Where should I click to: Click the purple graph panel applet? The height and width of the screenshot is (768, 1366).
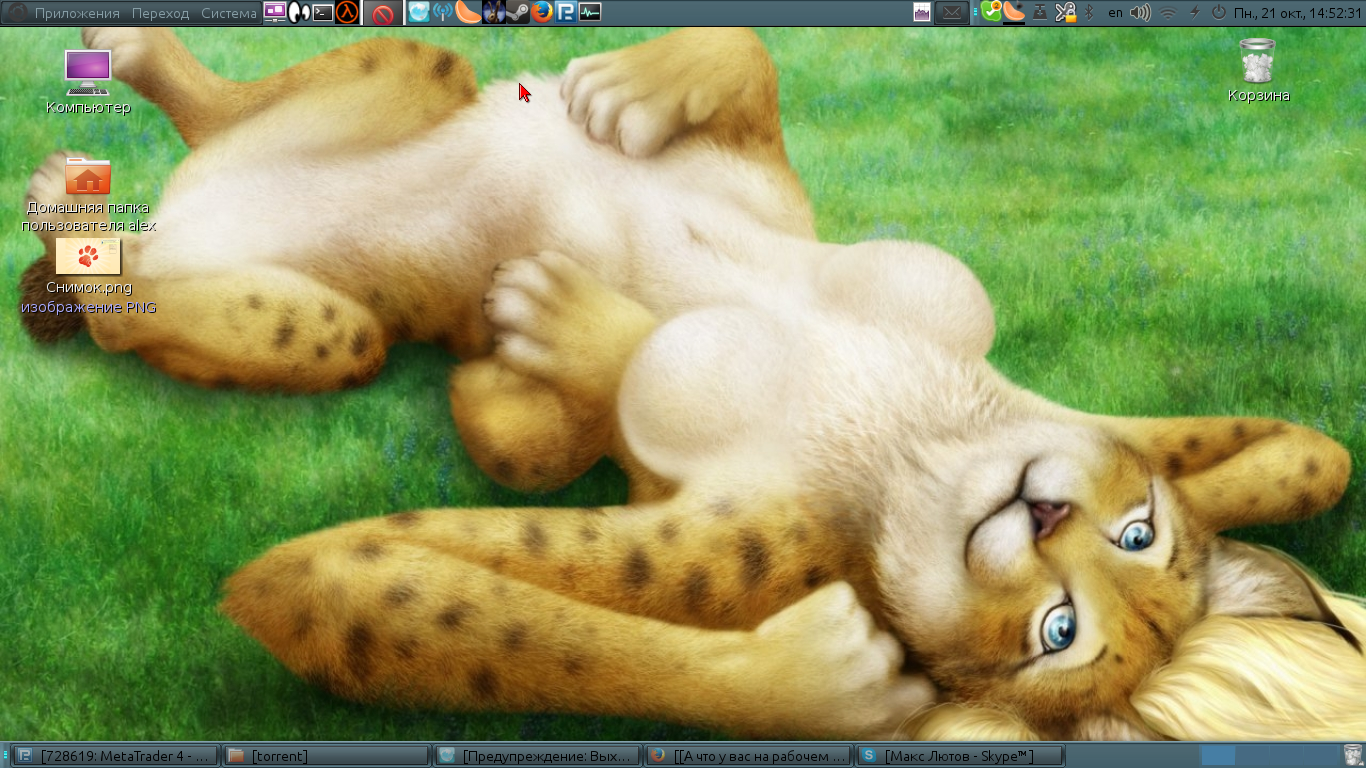[x=922, y=13]
